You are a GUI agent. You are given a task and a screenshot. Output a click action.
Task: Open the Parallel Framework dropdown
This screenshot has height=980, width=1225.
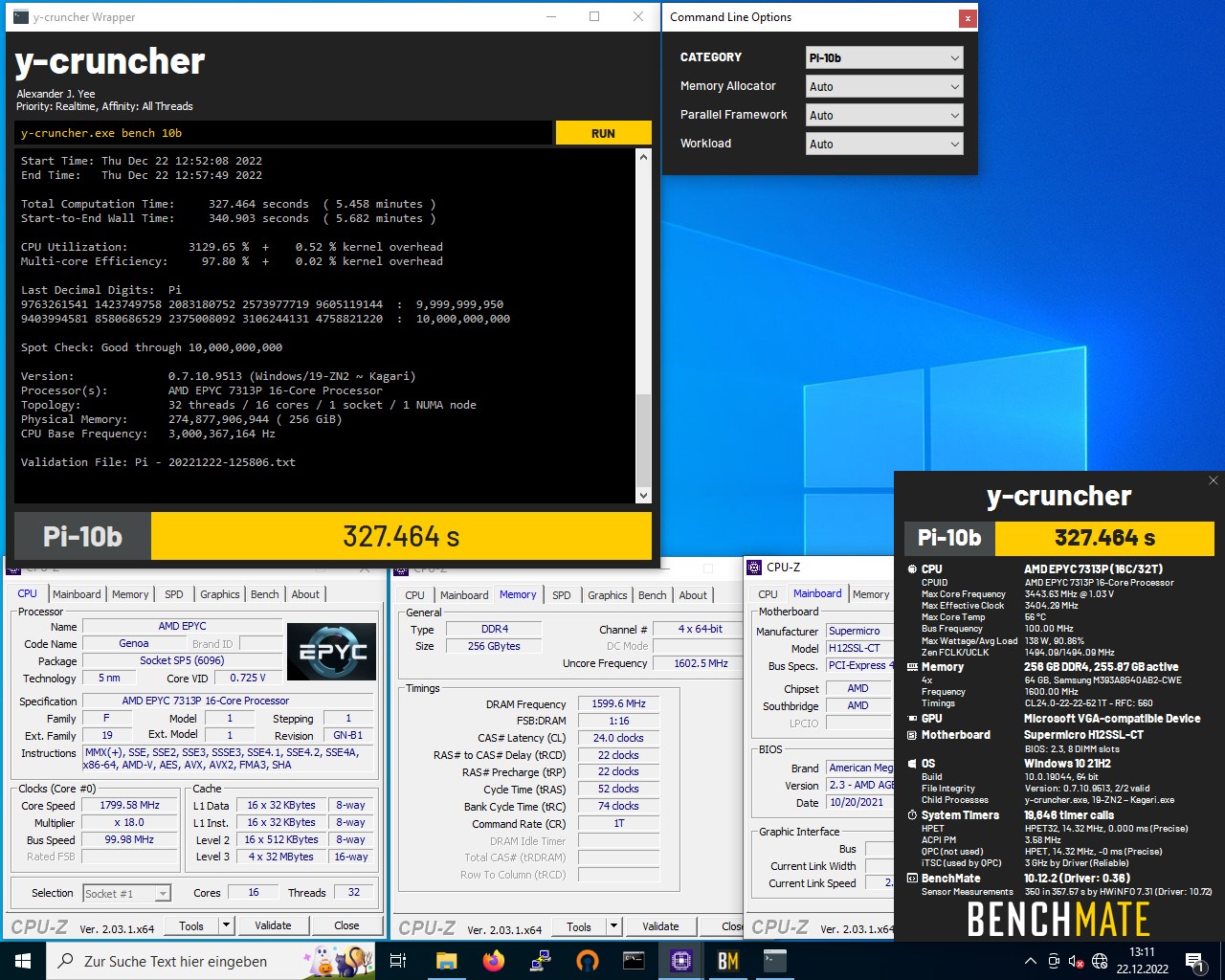click(x=884, y=115)
